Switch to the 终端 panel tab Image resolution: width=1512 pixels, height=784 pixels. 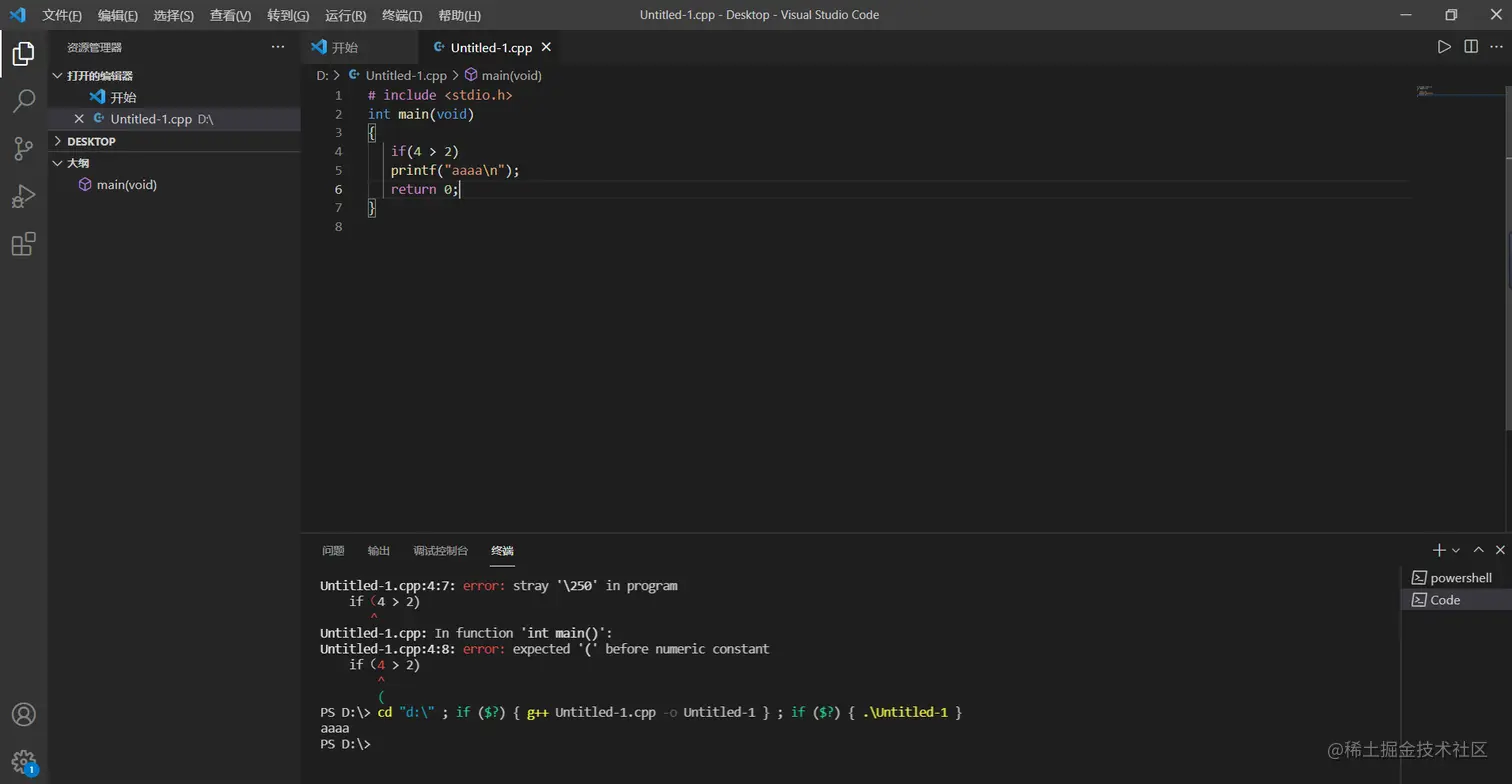pos(502,551)
